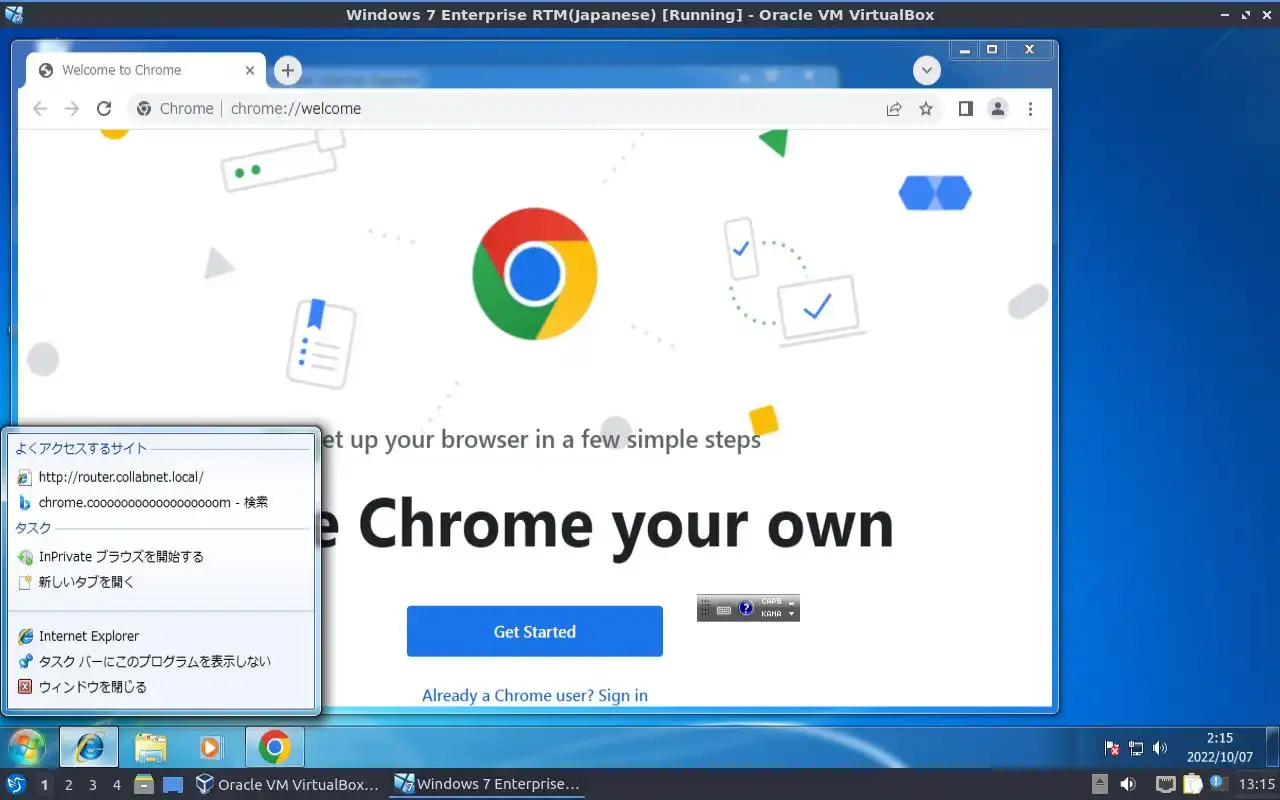
Task: Open the chrome.cooo…m search entry in jump list
Action: tap(161, 502)
